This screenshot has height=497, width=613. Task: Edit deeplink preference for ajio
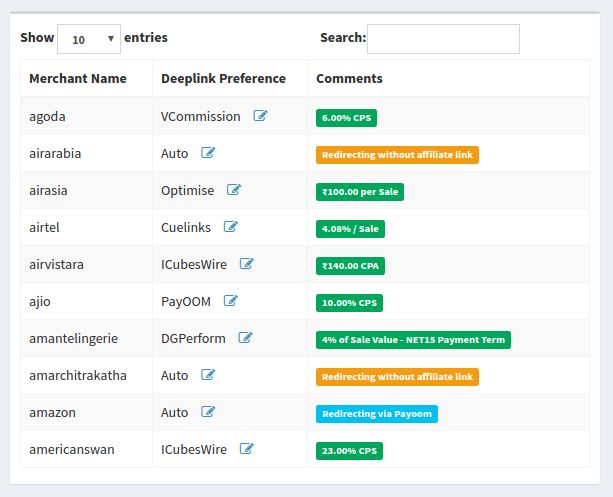(x=231, y=301)
